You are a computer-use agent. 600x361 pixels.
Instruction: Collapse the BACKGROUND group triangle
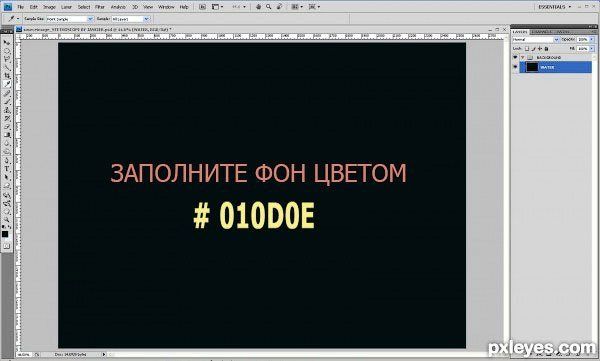tap(523, 57)
